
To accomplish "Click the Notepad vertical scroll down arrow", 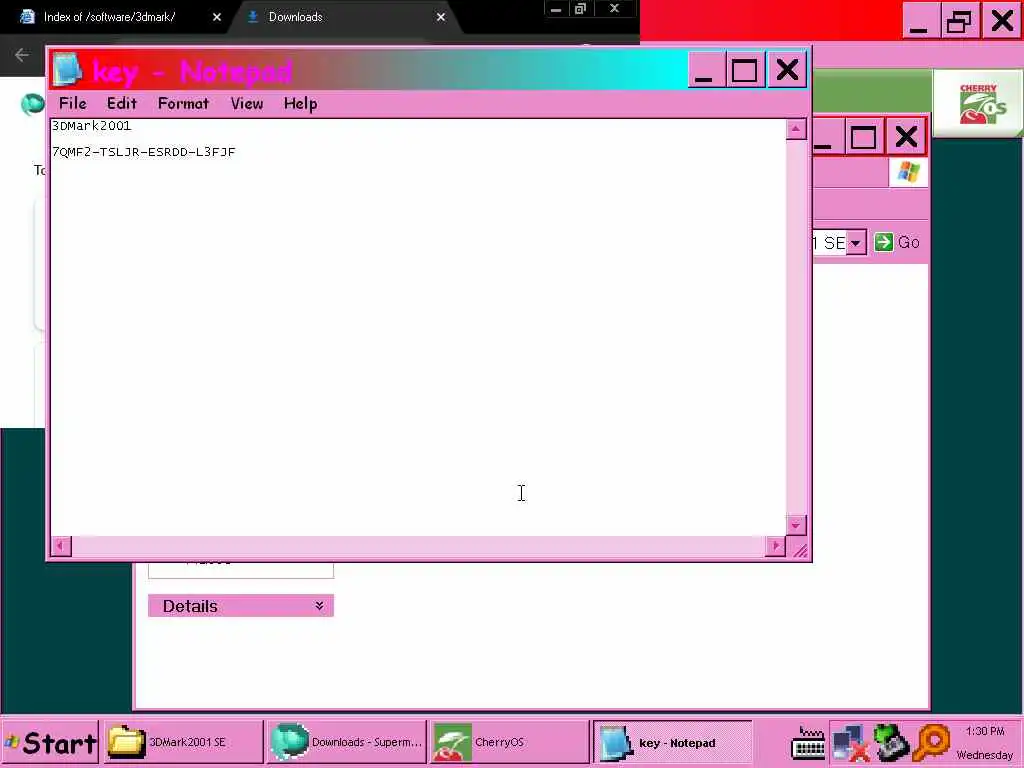I will (795, 524).
